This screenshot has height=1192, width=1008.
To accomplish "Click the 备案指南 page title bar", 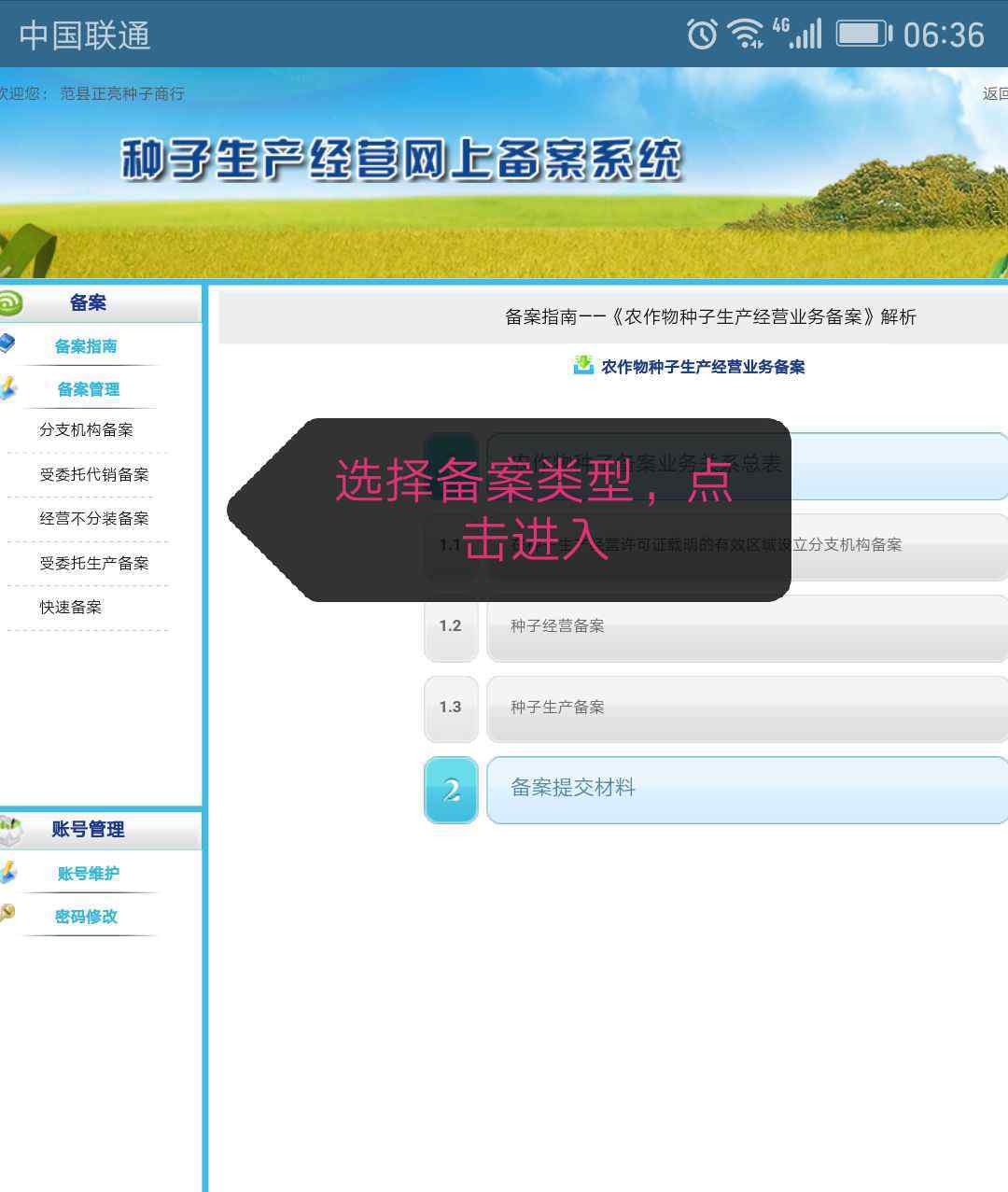I will [613, 317].
